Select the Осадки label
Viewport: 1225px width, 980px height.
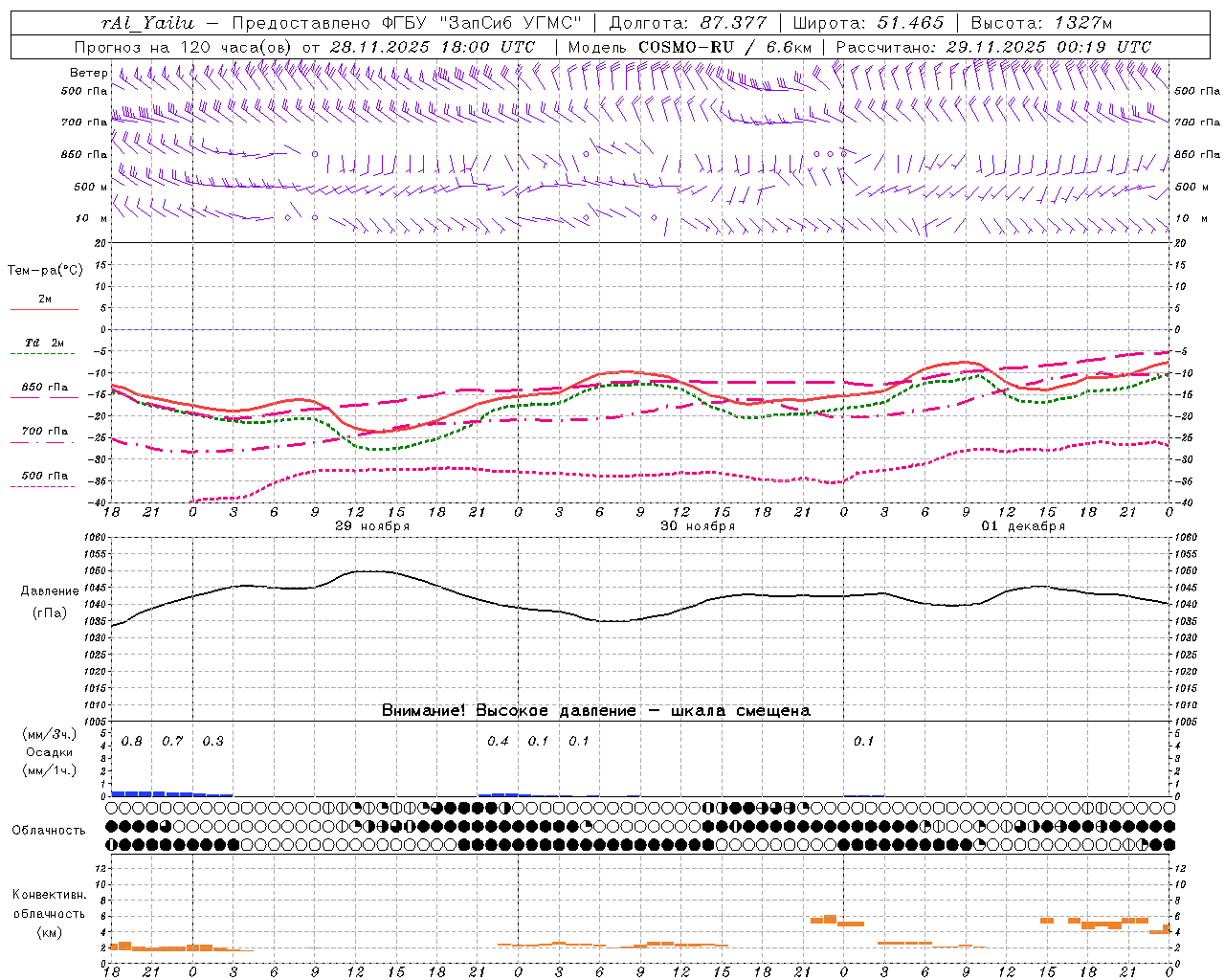coord(49,753)
